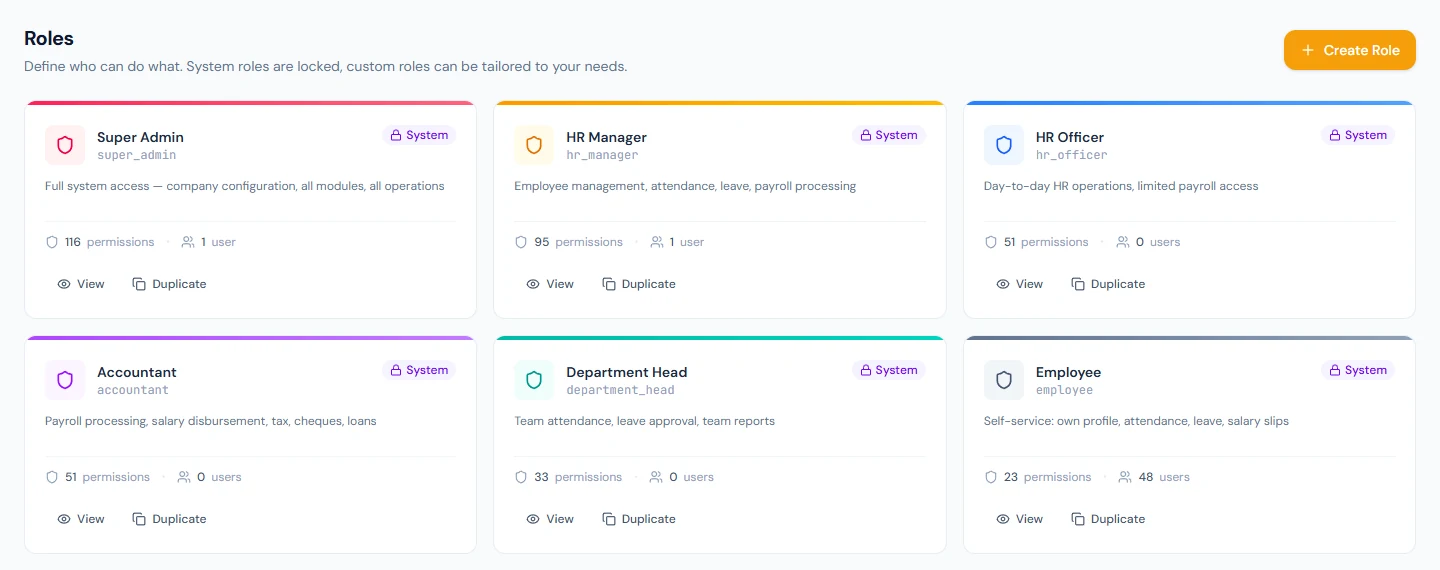This screenshot has width=1440, height=570.
Task: Click the shield icon beside 95 permissions
Action: click(x=521, y=242)
